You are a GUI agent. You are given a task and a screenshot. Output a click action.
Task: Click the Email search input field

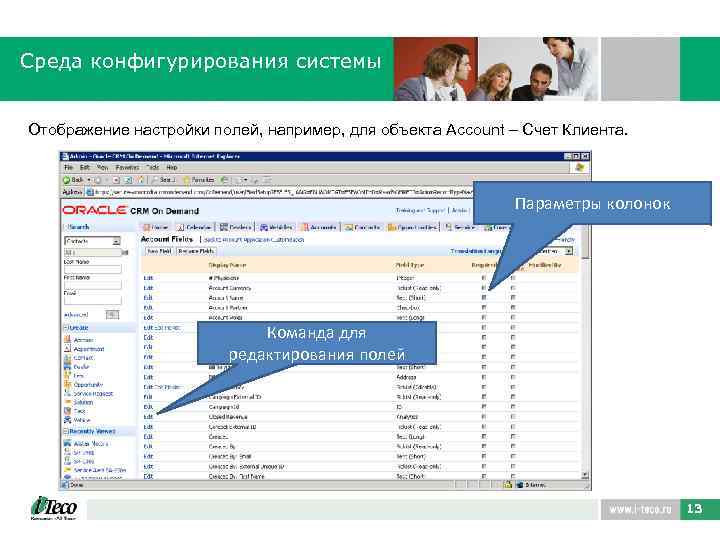point(93,300)
